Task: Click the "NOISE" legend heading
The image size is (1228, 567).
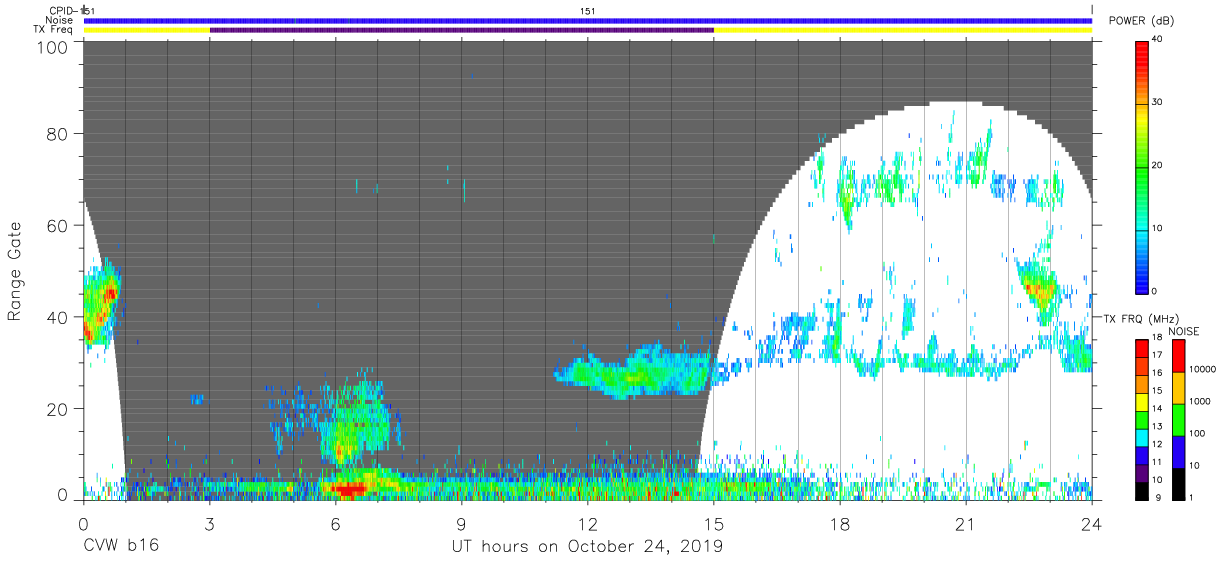Action: (1182, 331)
